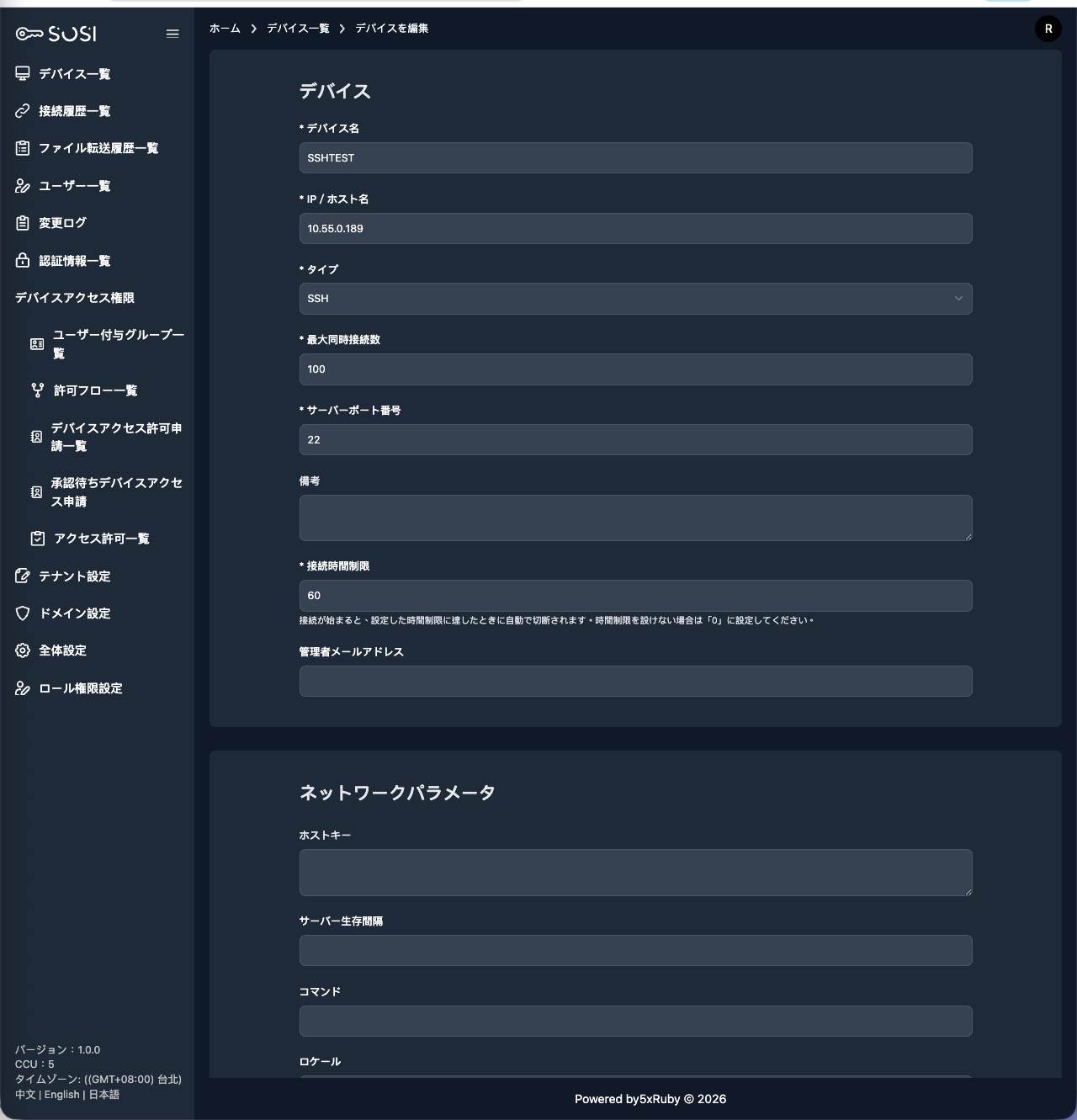The height and width of the screenshot is (1120, 1077).
Task: Click the サーバーポート番号 field
Action: [636, 440]
